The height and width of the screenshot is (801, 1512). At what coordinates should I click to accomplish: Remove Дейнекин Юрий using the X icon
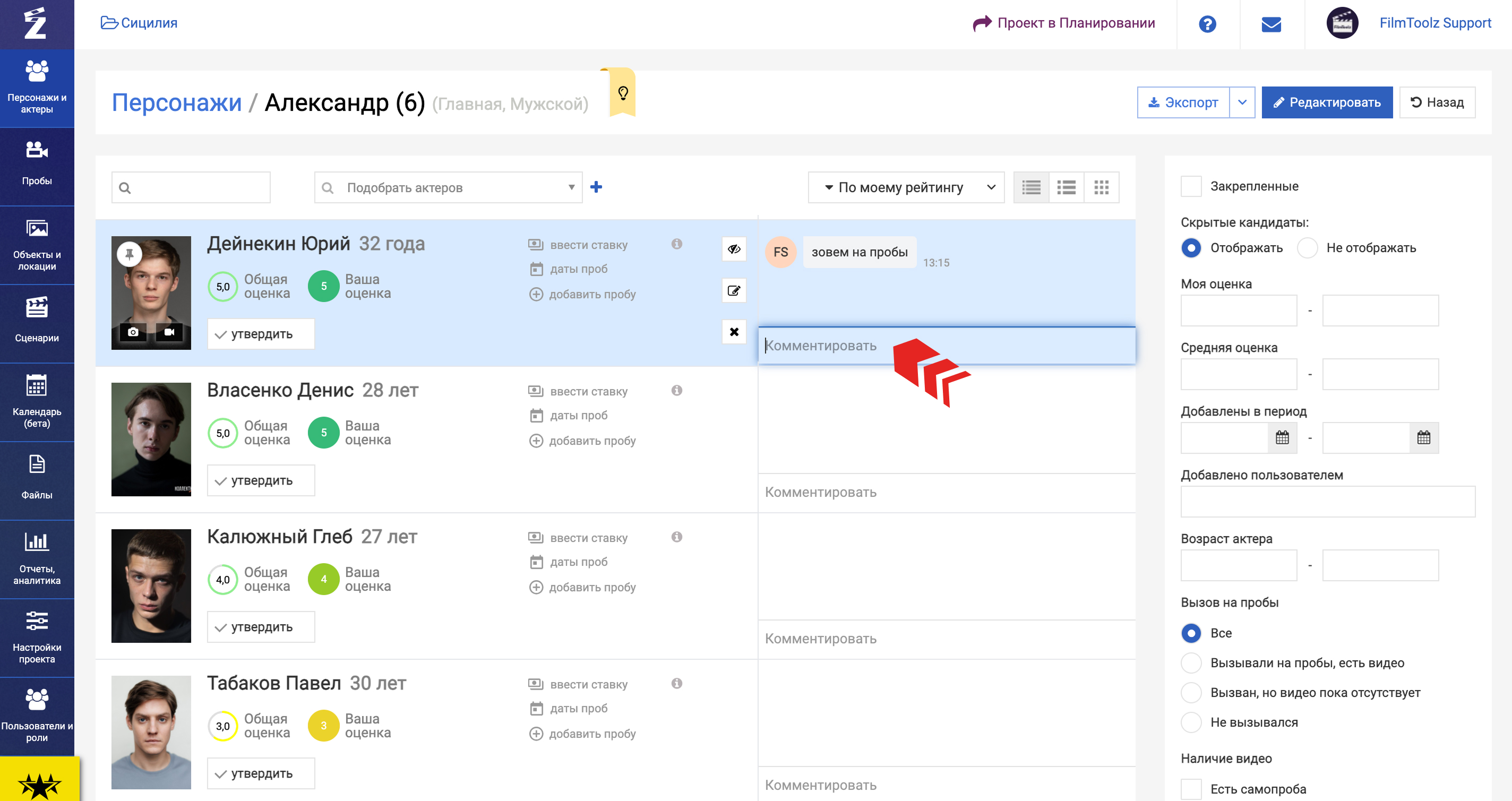734,332
